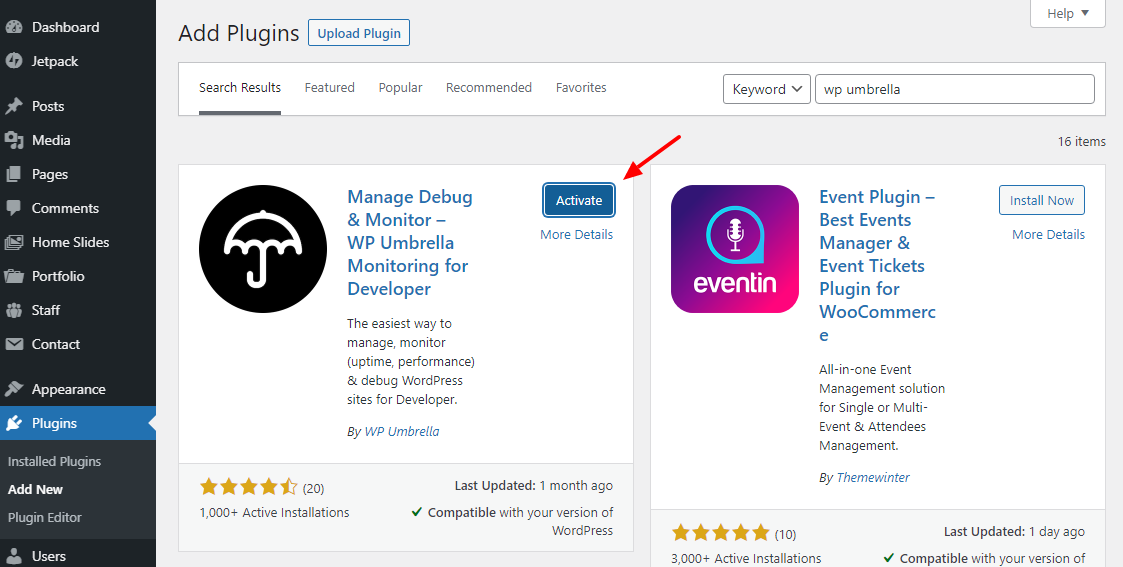Viewport: 1123px width, 567px height.
Task: Open the Event Plugin title link
Action: (x=877, y=266)
